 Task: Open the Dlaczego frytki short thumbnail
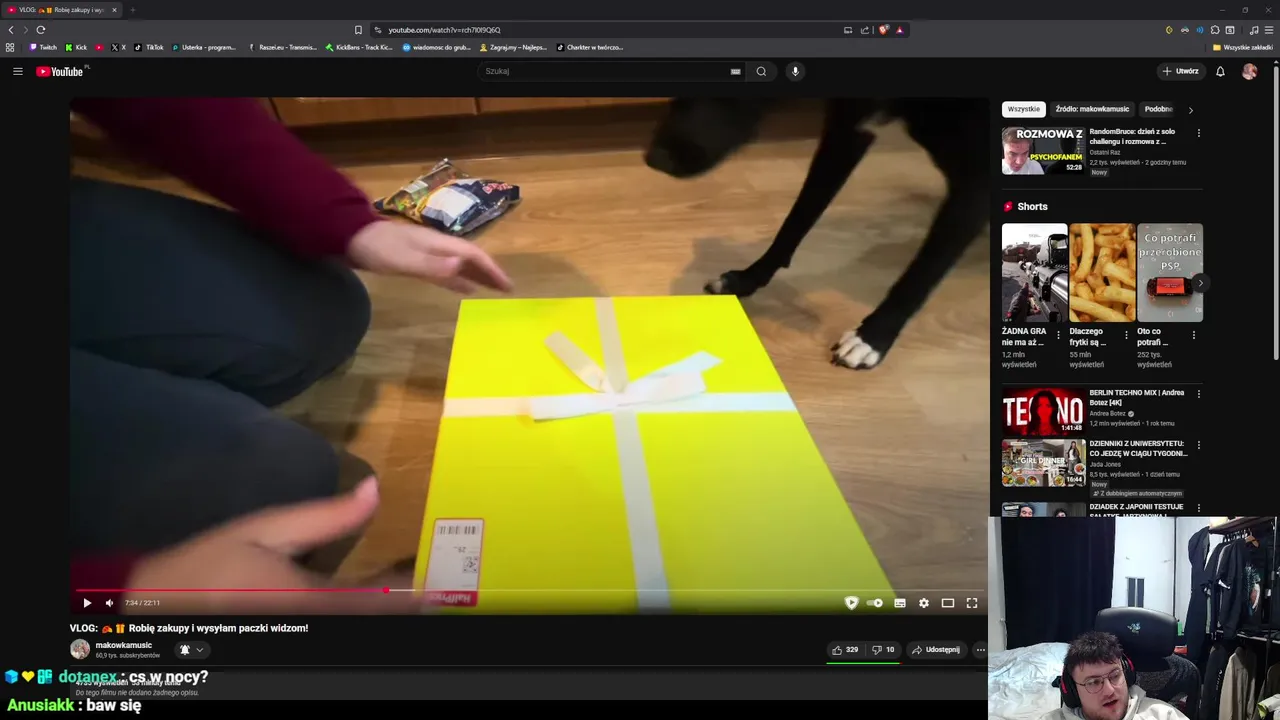(x=1102, y=272)
